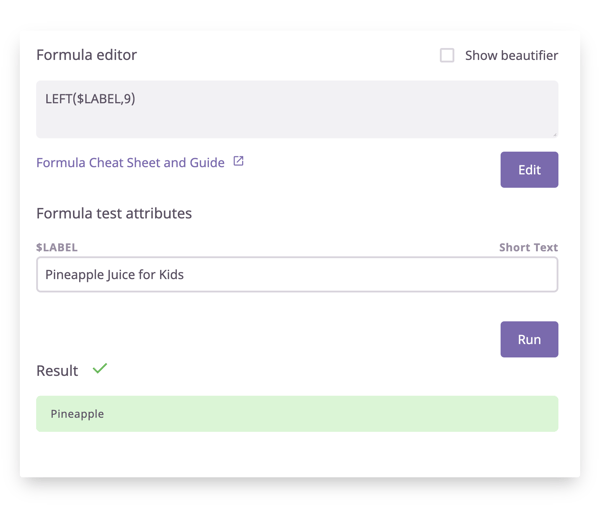This screenshot has height=508, width=600.
Task: Click the Formula test attributes heading
Action: click(x=114, y=213)
